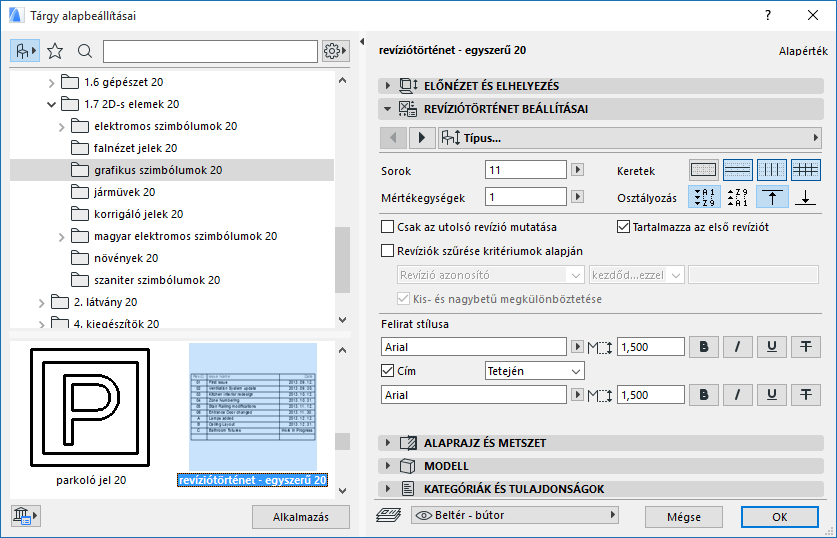Open help with the question mark
837x538 pixels.
[x=768, y=15]
